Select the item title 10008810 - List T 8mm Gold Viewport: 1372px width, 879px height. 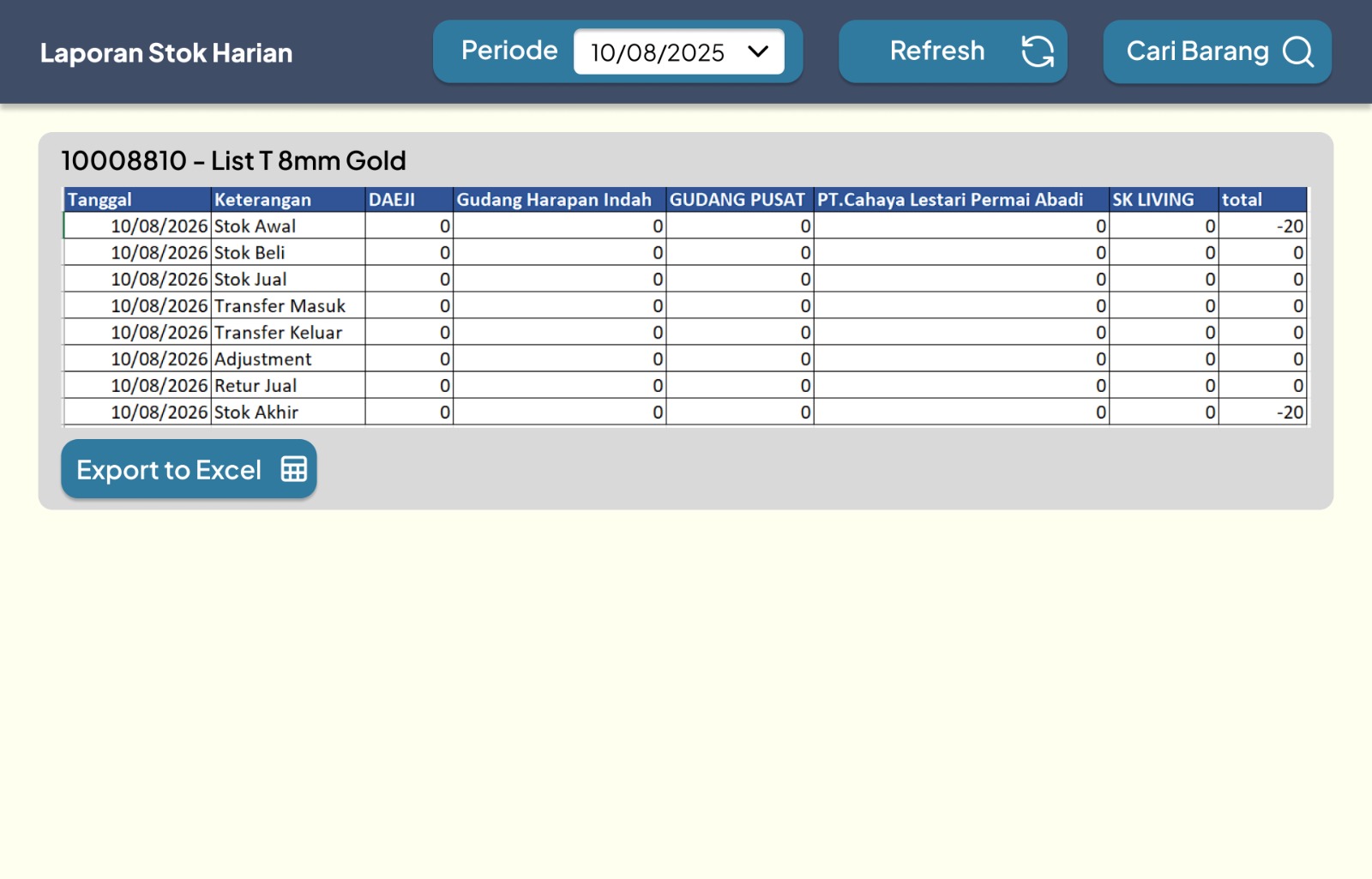[x=233, y=160]
